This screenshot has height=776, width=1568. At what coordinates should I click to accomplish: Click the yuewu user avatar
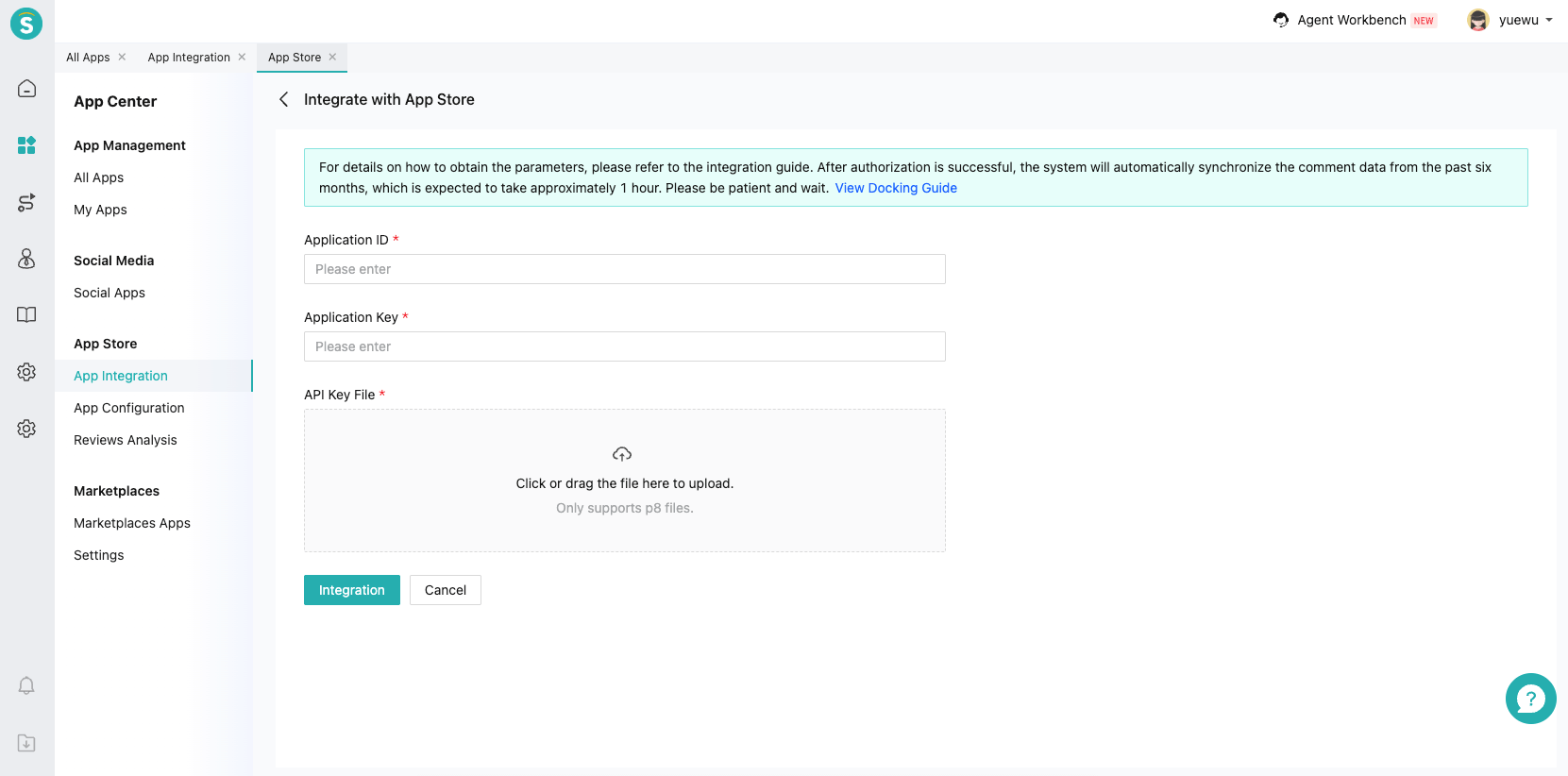click(1478, 20)
